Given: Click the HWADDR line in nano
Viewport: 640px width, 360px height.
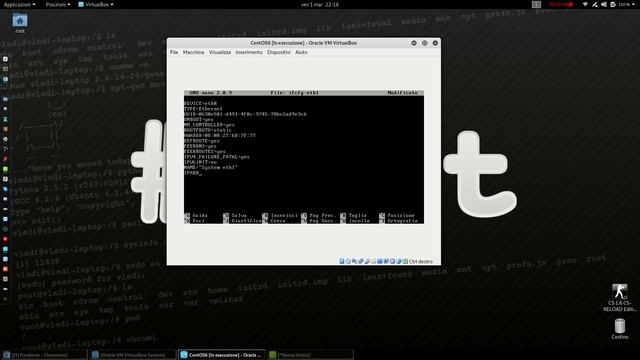Looking at the screenshot, I should [220, 135].
